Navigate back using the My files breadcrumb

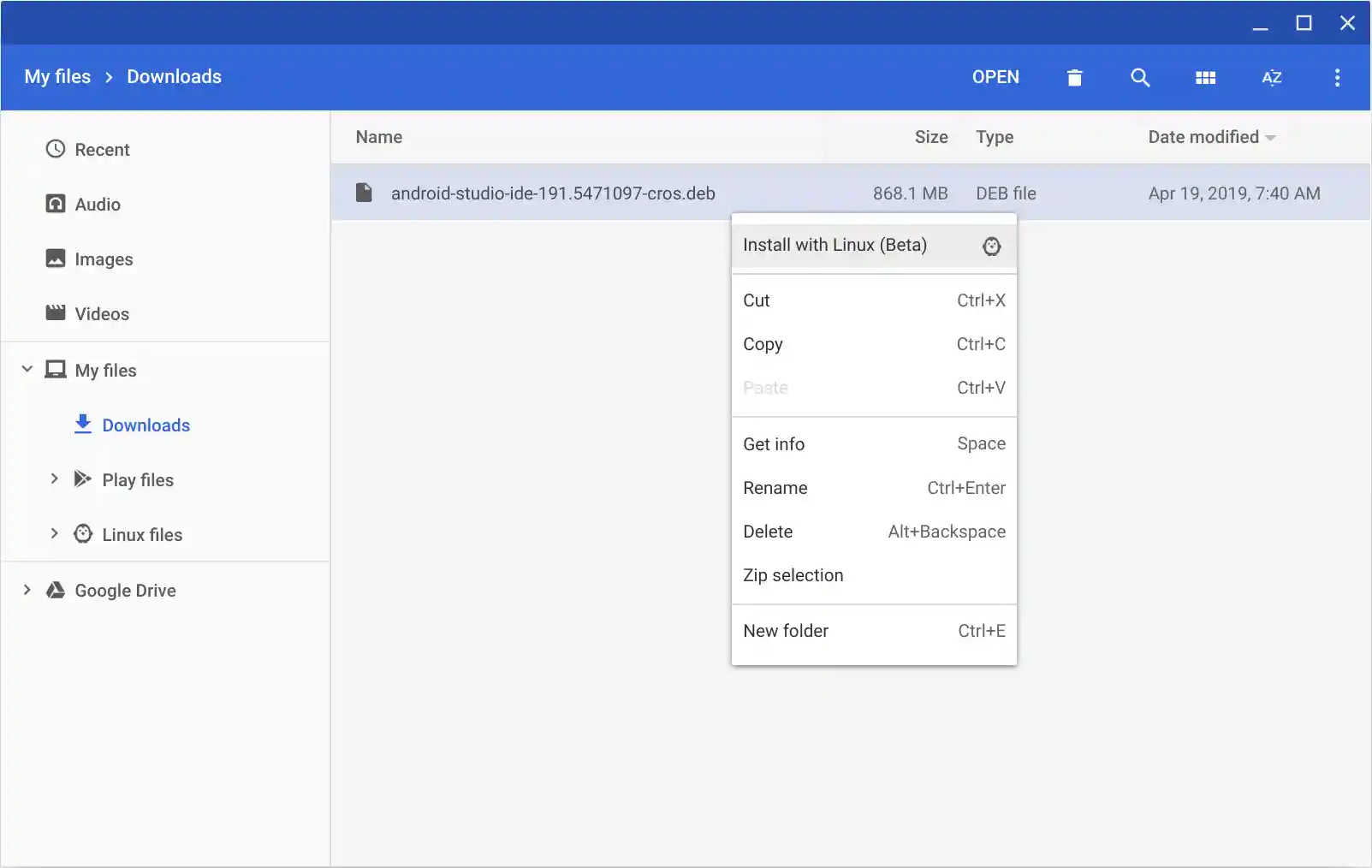point(56,76)
